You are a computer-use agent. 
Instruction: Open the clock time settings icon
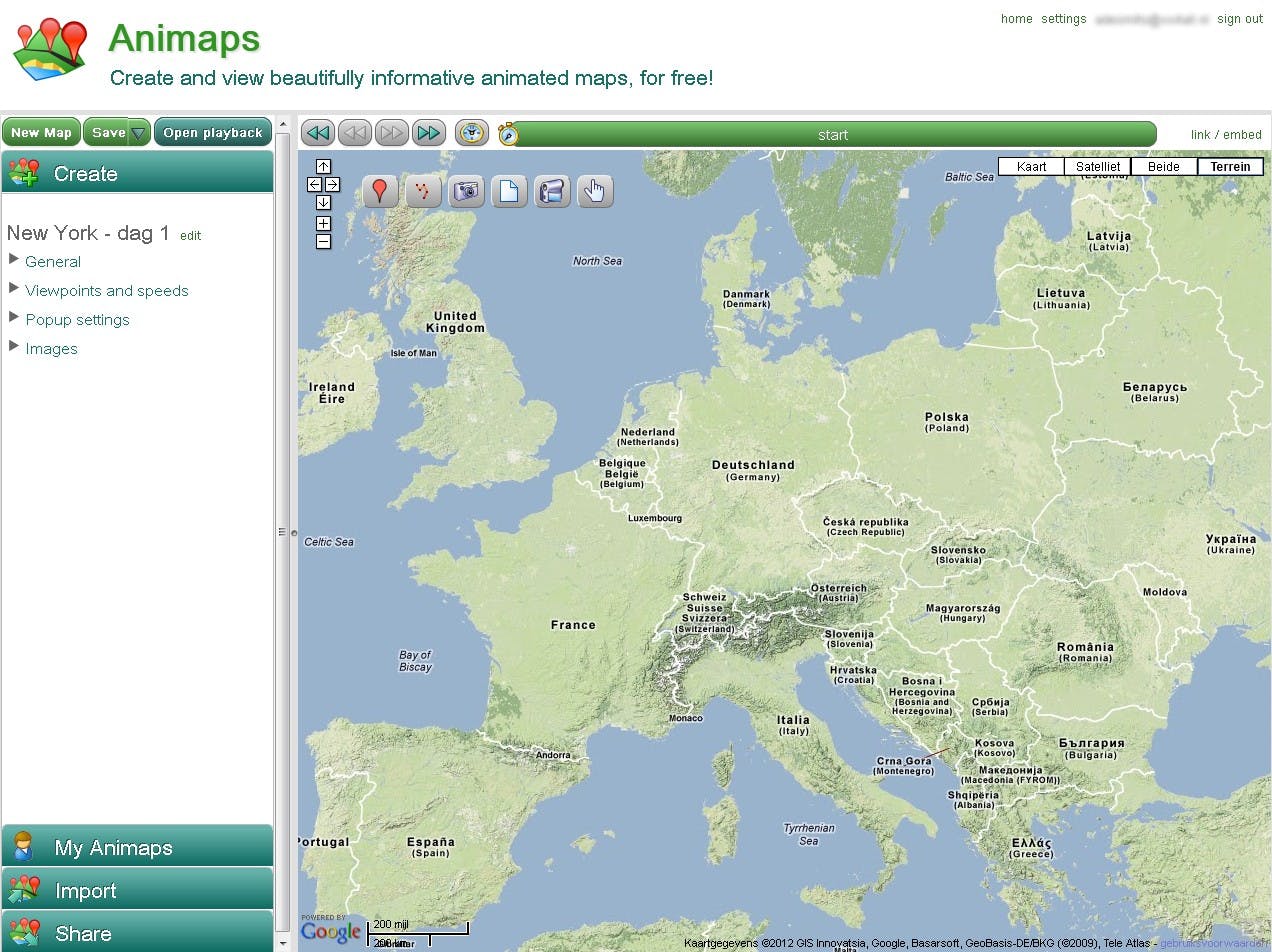[472, 133]
